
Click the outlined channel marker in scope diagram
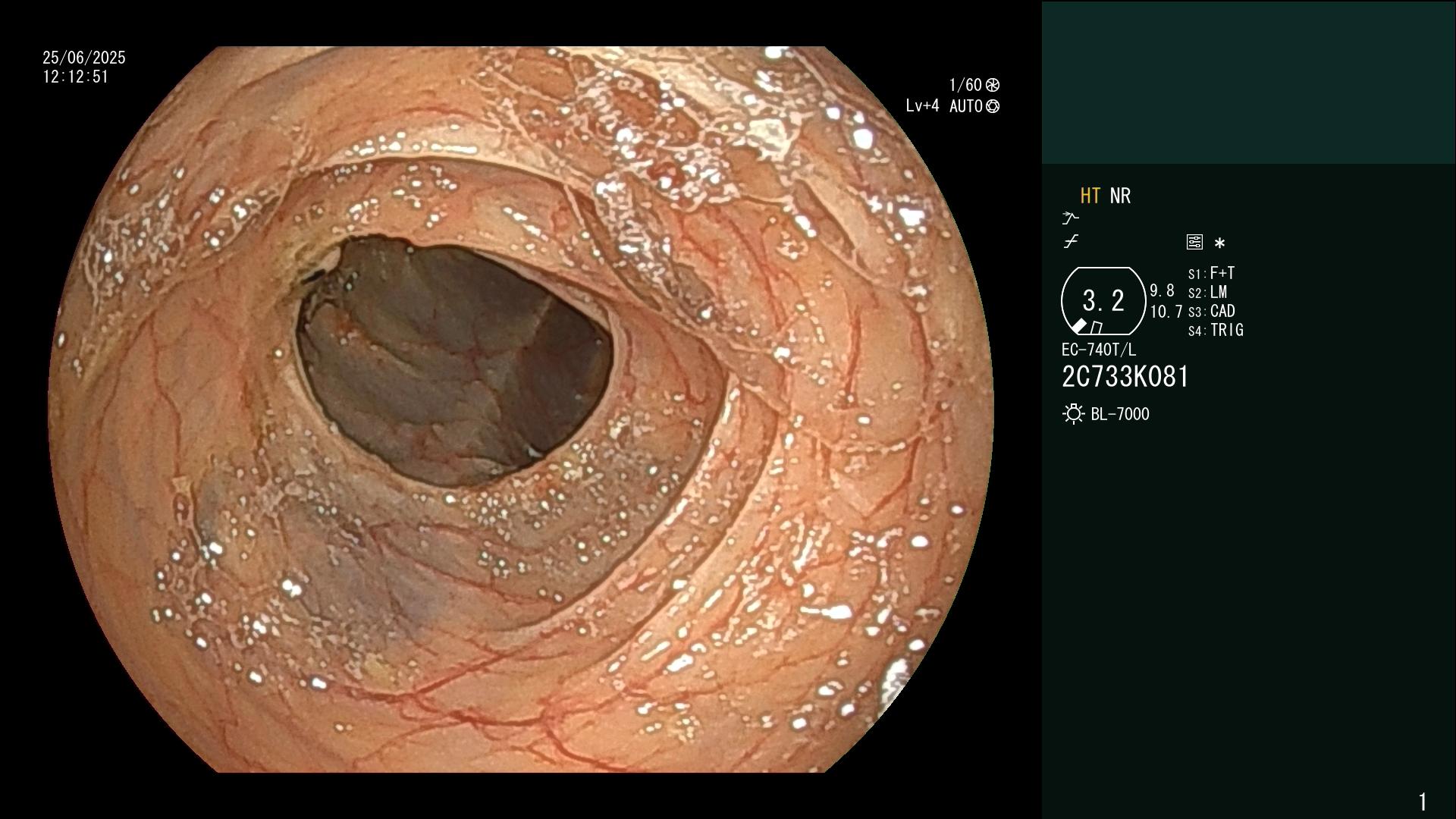pos(1097,328)
